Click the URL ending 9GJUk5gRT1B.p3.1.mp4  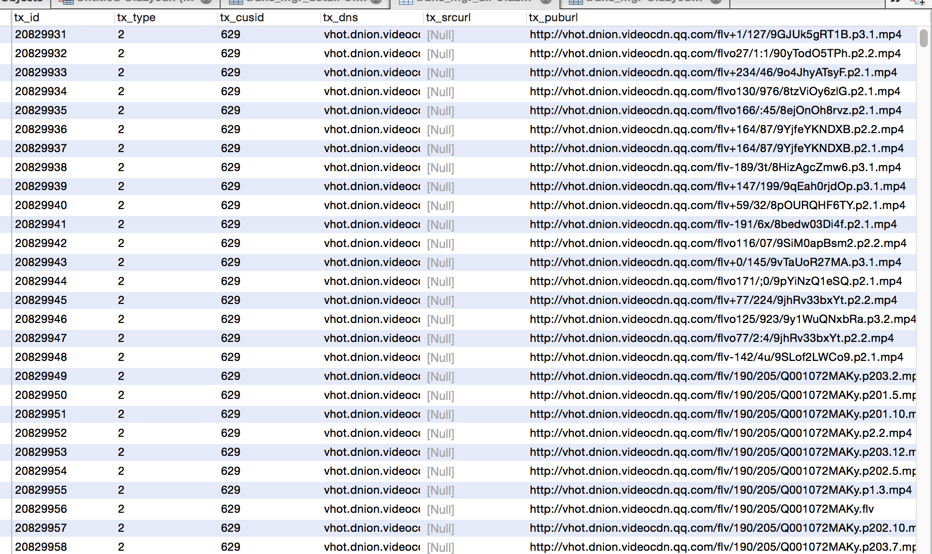[x=715, y=34]
